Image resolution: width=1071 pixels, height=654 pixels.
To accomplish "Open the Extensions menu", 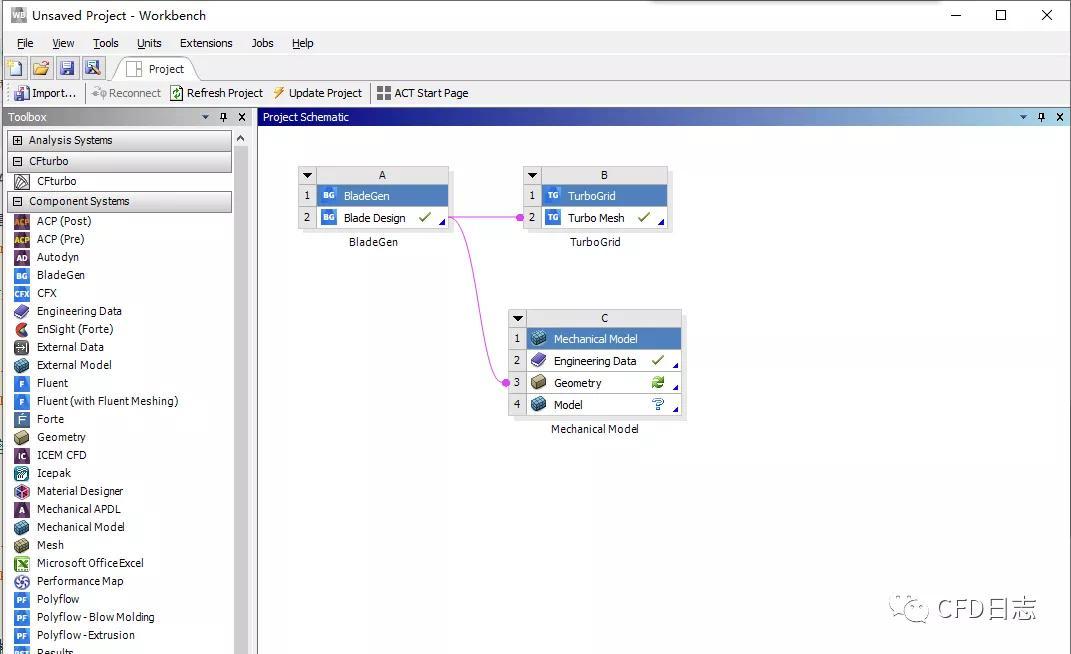I will (x=206, y=43).
